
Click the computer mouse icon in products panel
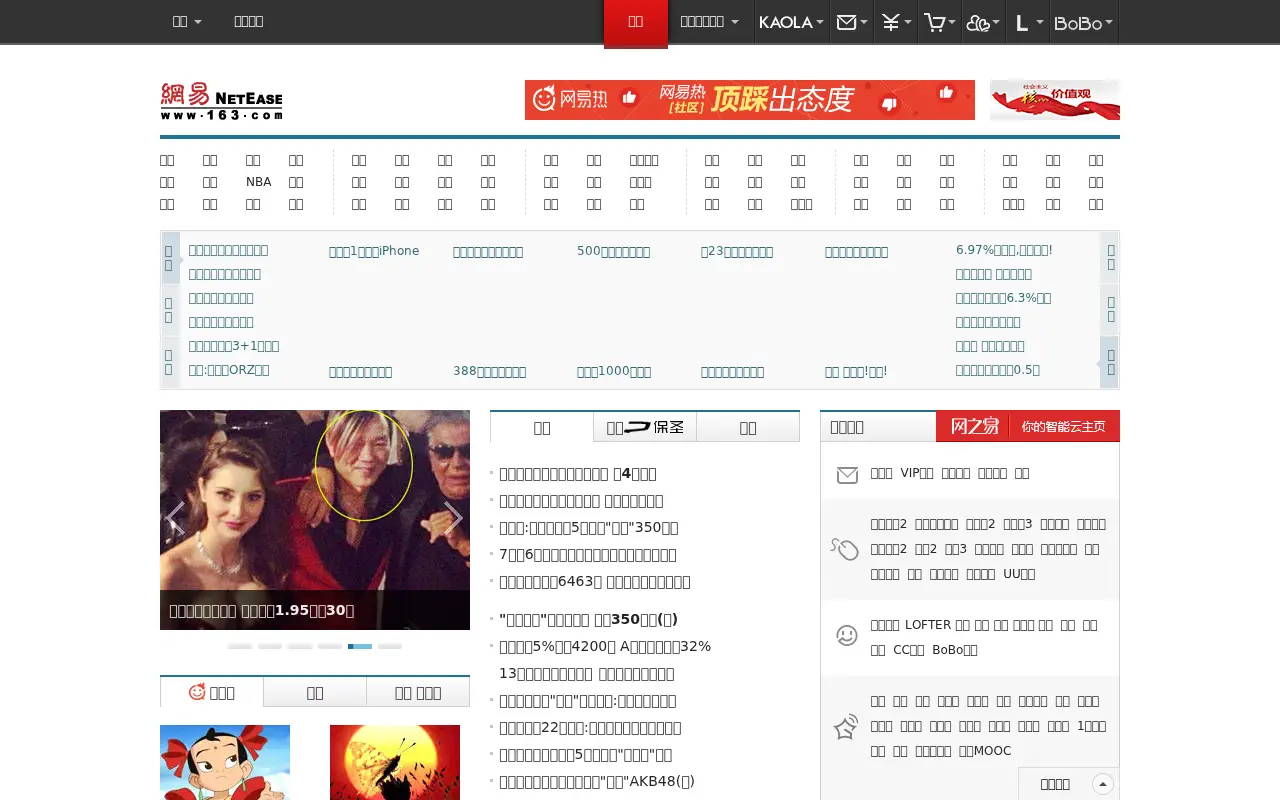coord(845,549)
